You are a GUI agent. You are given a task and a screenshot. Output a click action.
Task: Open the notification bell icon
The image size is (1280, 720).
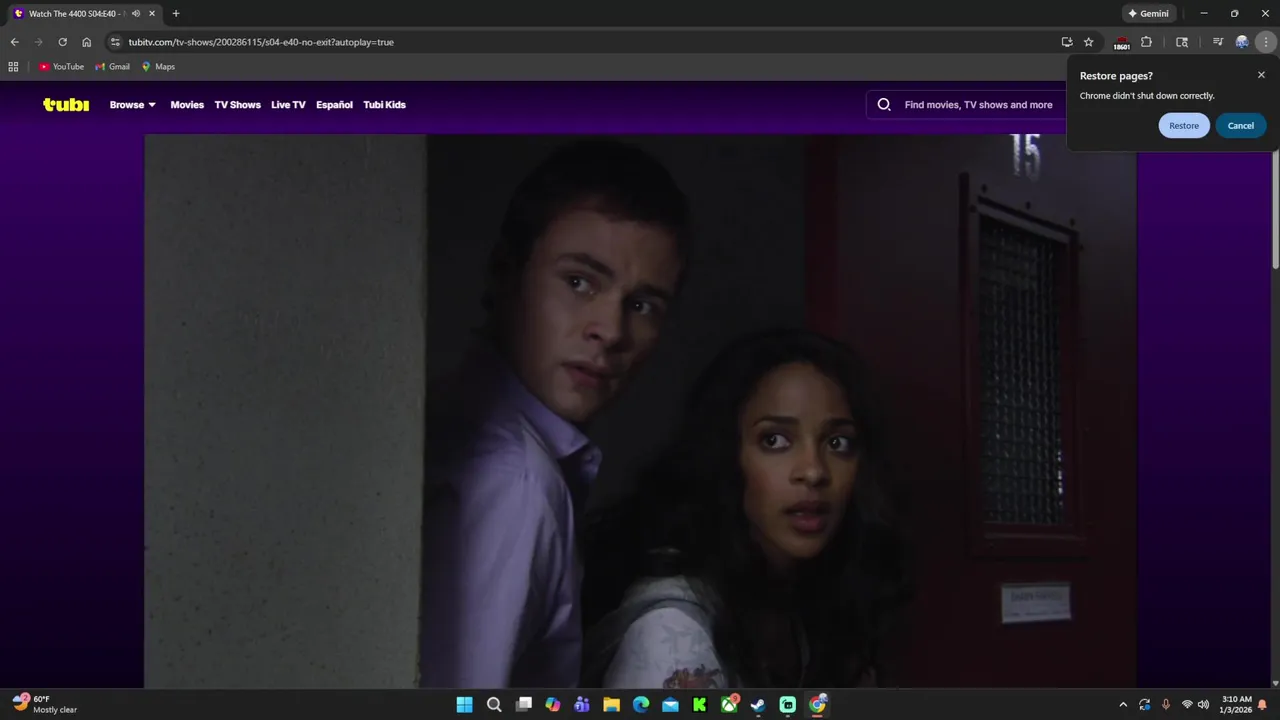pos(1263,705)
